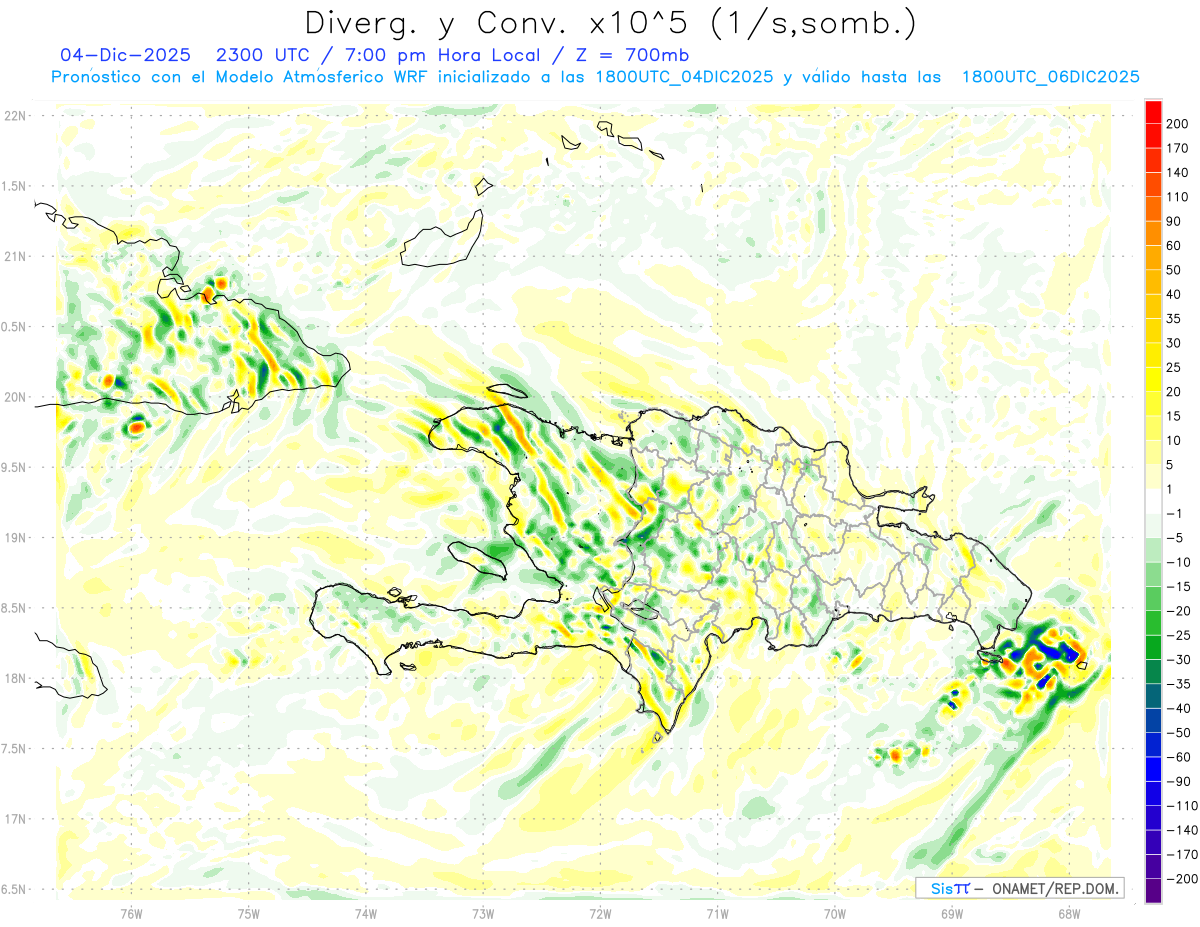
Task: Click the '68W' longitude label
Action: tap(1069, 913)
